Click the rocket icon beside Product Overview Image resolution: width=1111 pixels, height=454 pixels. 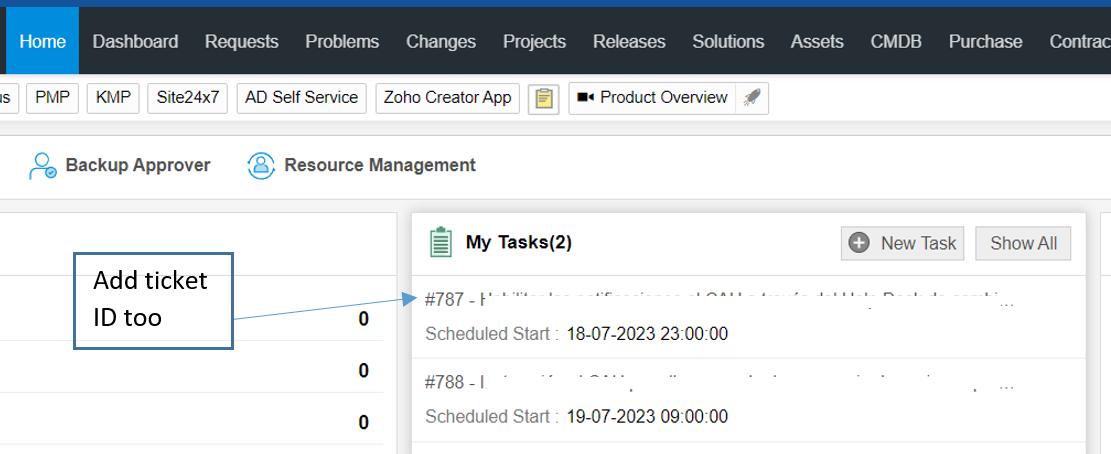coord(752,98)
